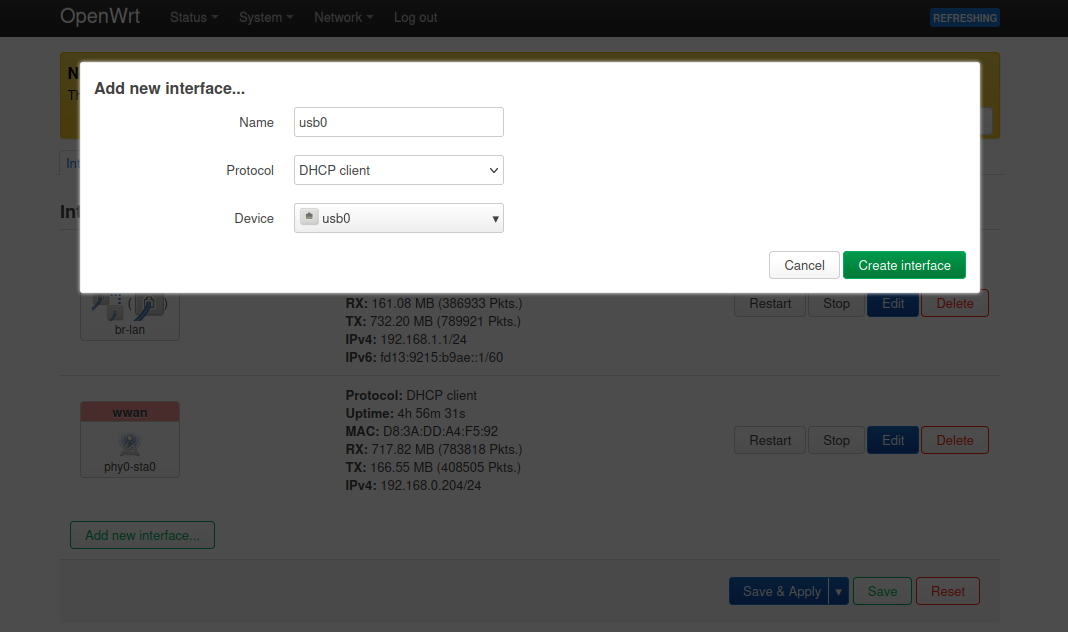Viewport: 1068px width, 632px height.
Task: Cancel the Add new interface dialog
Action: point(804,265)
